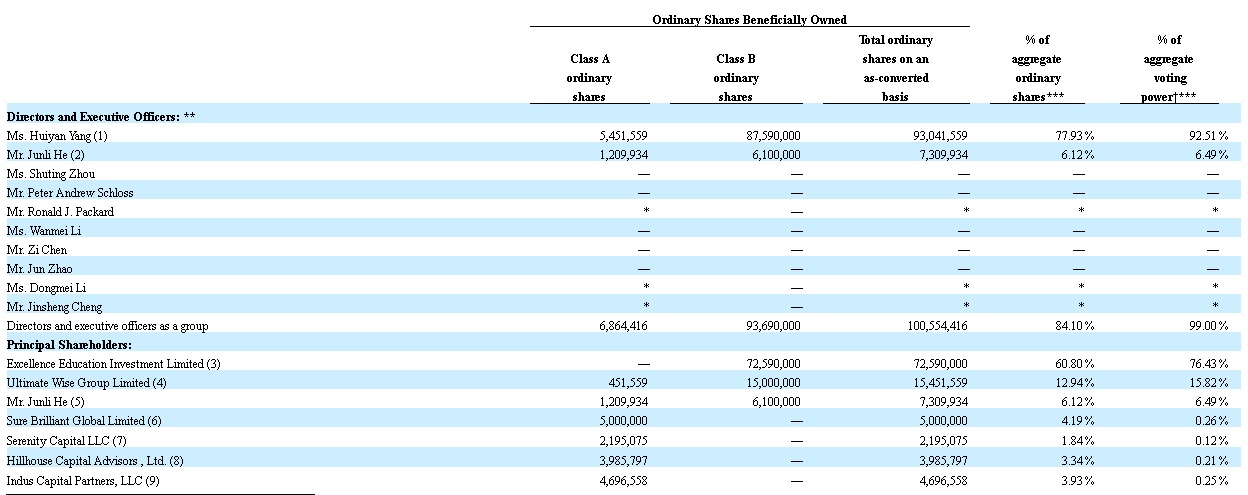The height and width of the screenshot is (495, 1248).
Task: Select 'Sure Brilliant Global Limited (6)'
Action: (x=84, y=421)
